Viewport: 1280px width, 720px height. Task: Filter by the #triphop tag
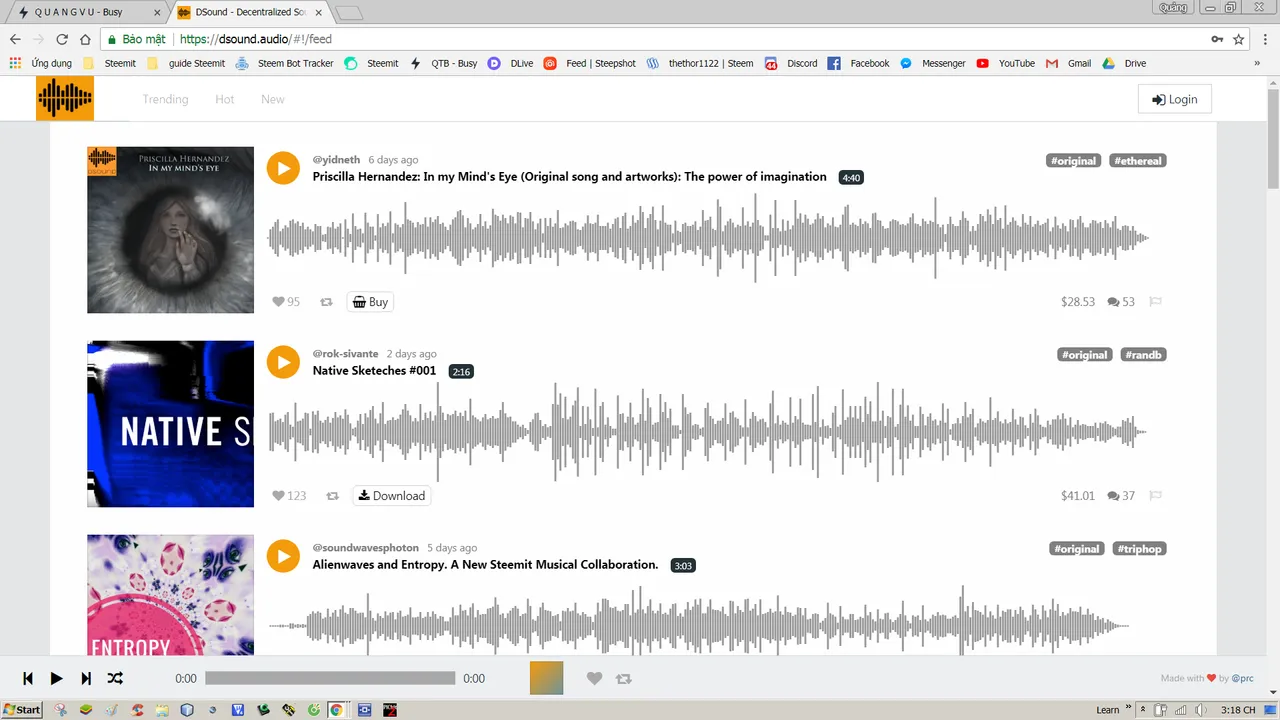[1139, 549]
